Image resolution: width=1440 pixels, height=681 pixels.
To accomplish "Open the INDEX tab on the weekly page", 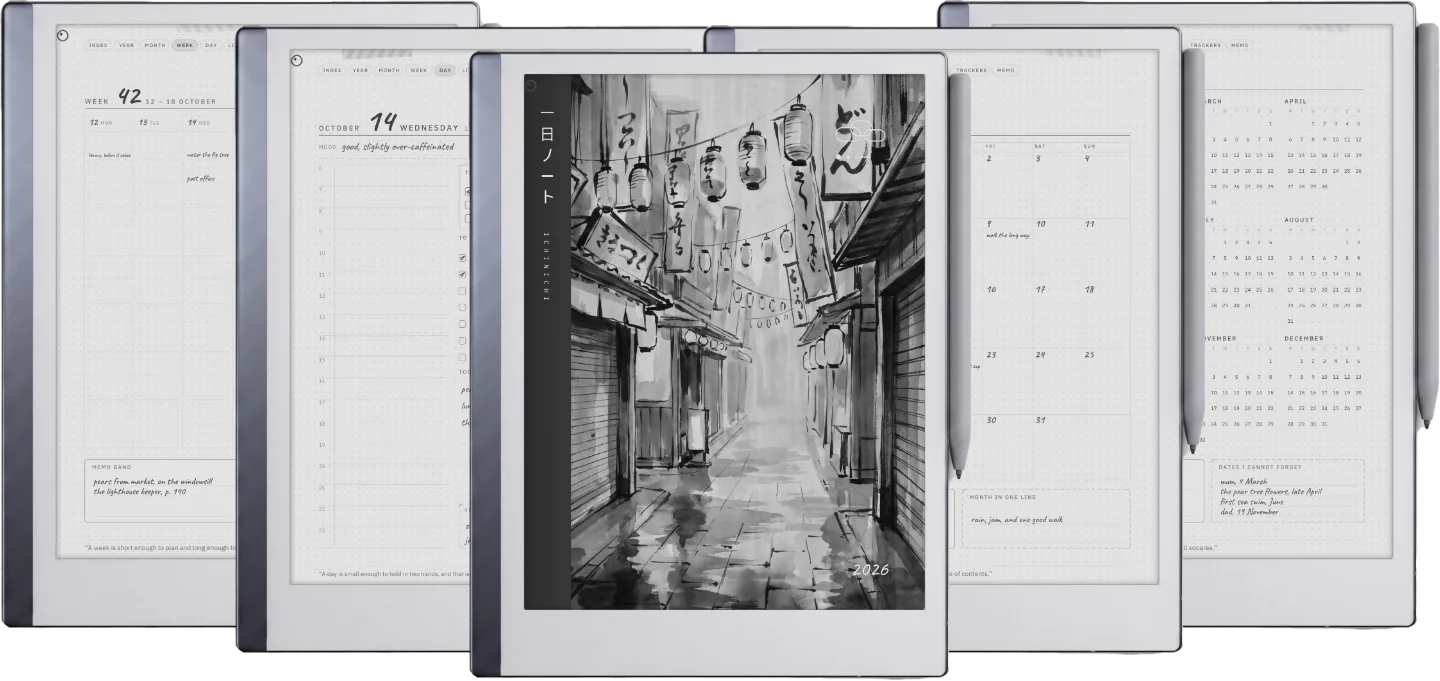I will click(98, 45).
